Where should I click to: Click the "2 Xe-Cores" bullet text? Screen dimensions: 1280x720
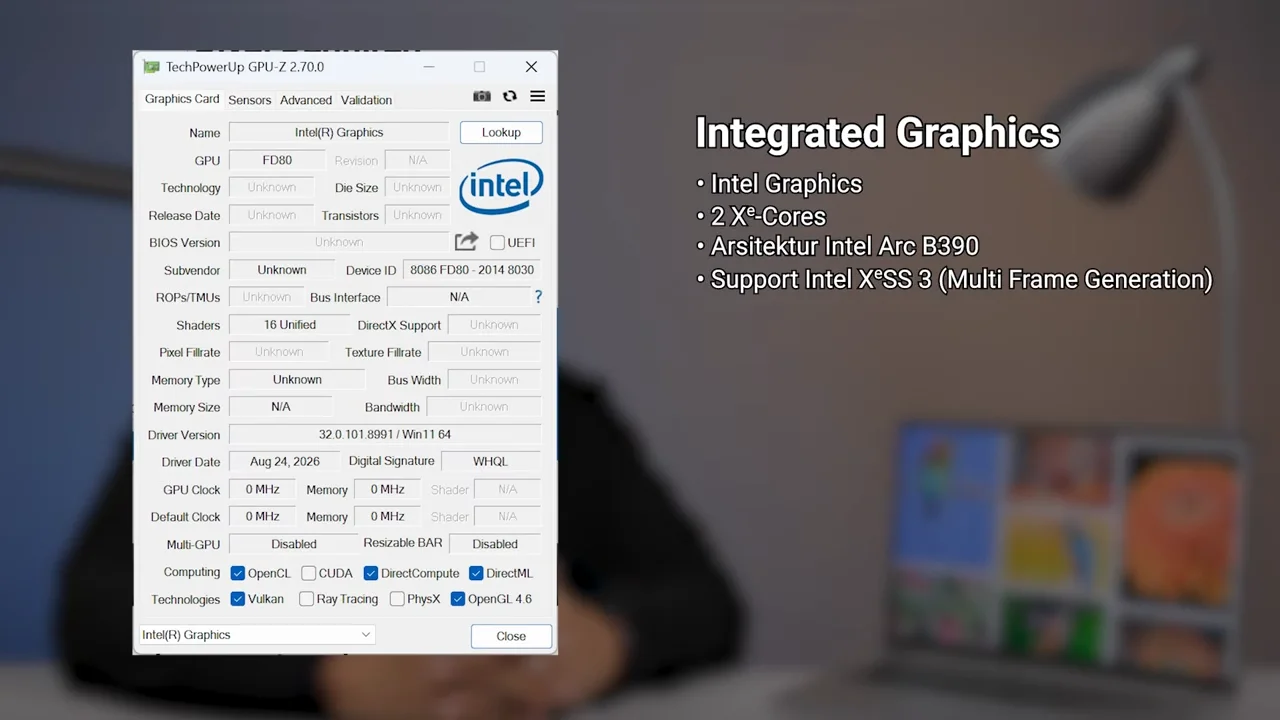click(768, 216)
